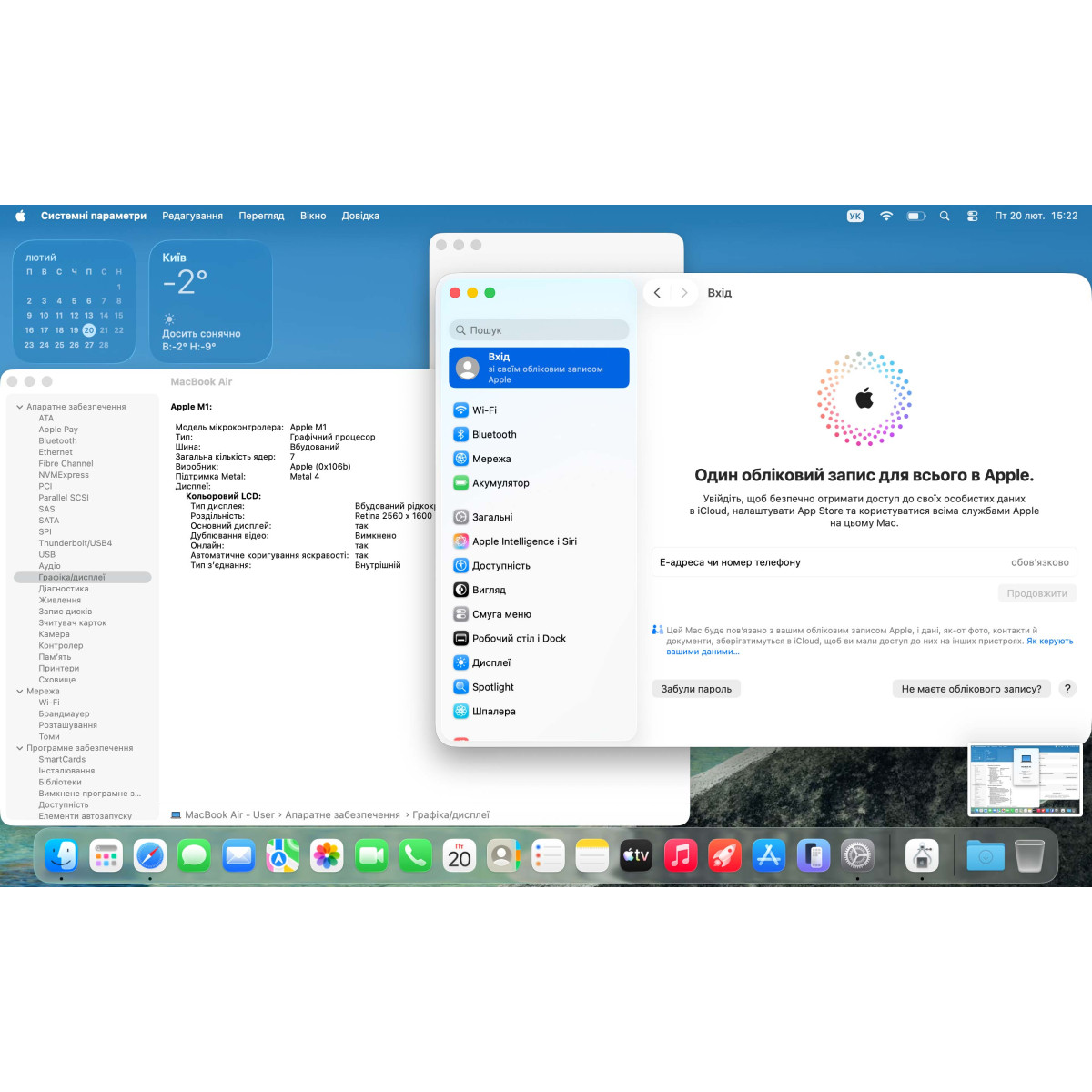Screen dimensions: 1092x1092
Task: Launch Safari from the Dock
Action: pos(150,855)
